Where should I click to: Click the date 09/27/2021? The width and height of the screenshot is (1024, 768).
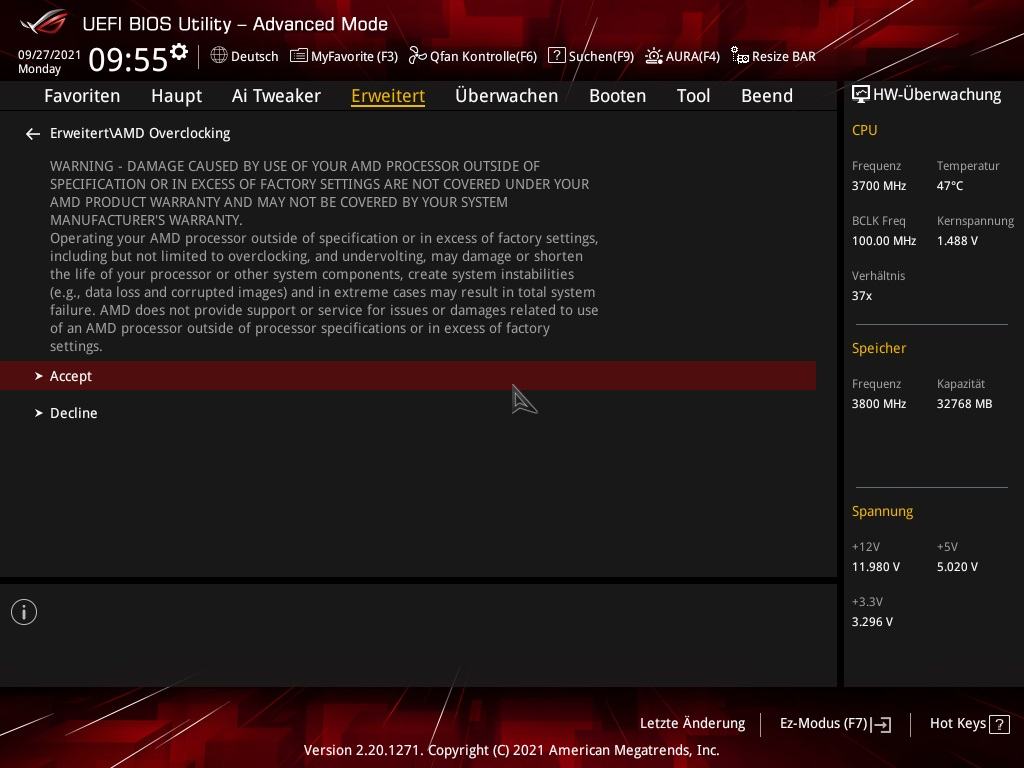49,55
